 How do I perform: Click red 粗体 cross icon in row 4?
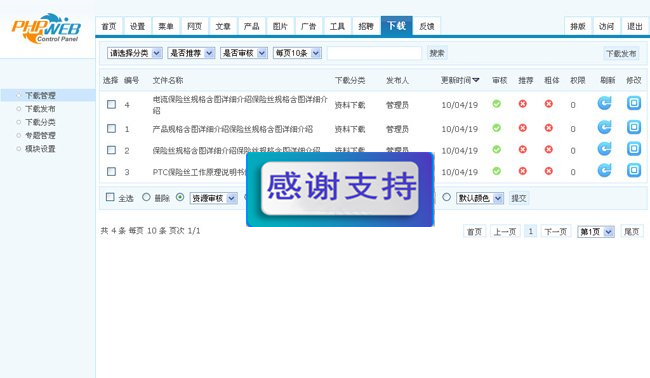click(548, 104)
